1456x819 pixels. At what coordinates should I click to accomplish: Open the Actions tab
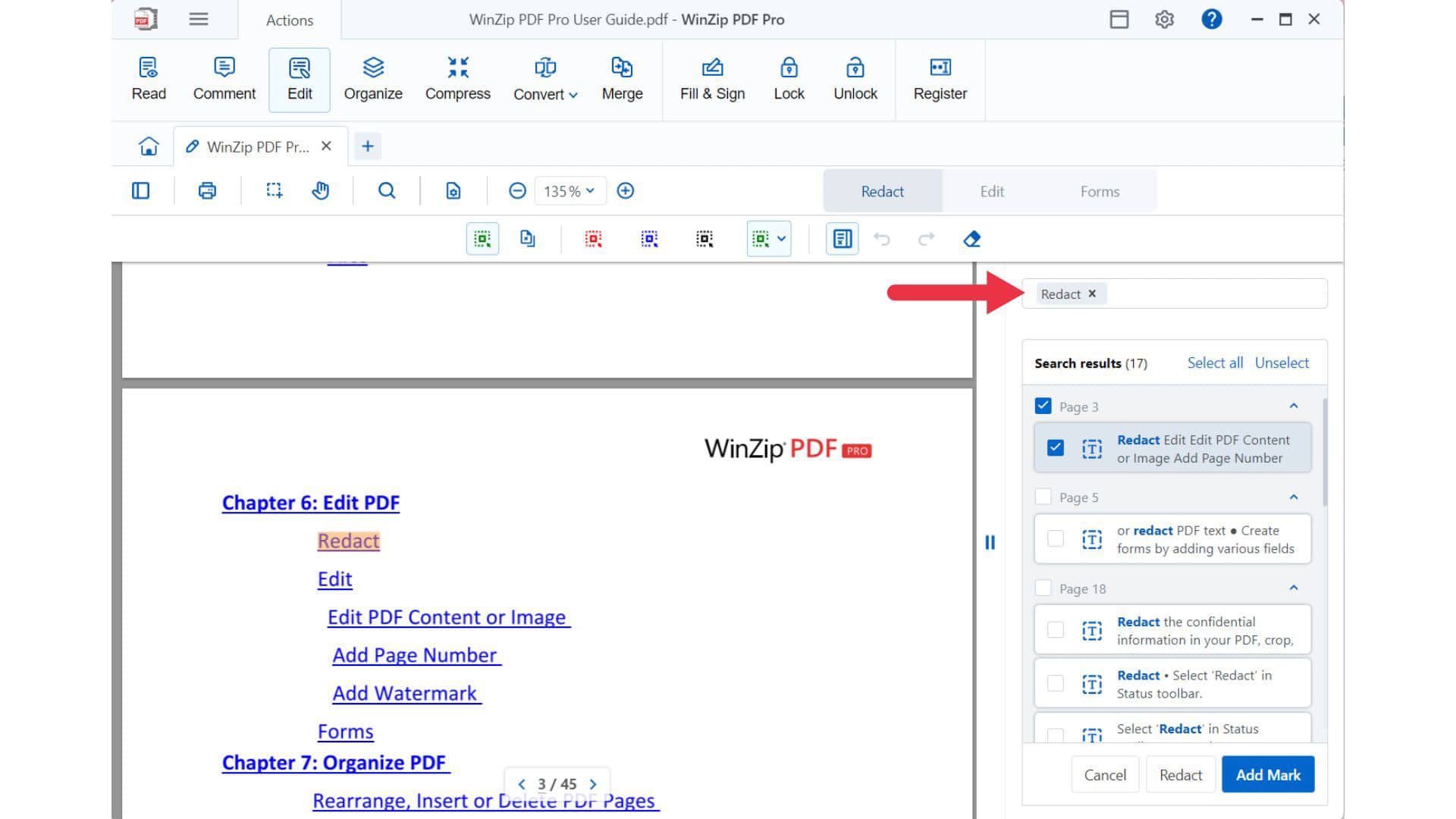click(289, 20)
